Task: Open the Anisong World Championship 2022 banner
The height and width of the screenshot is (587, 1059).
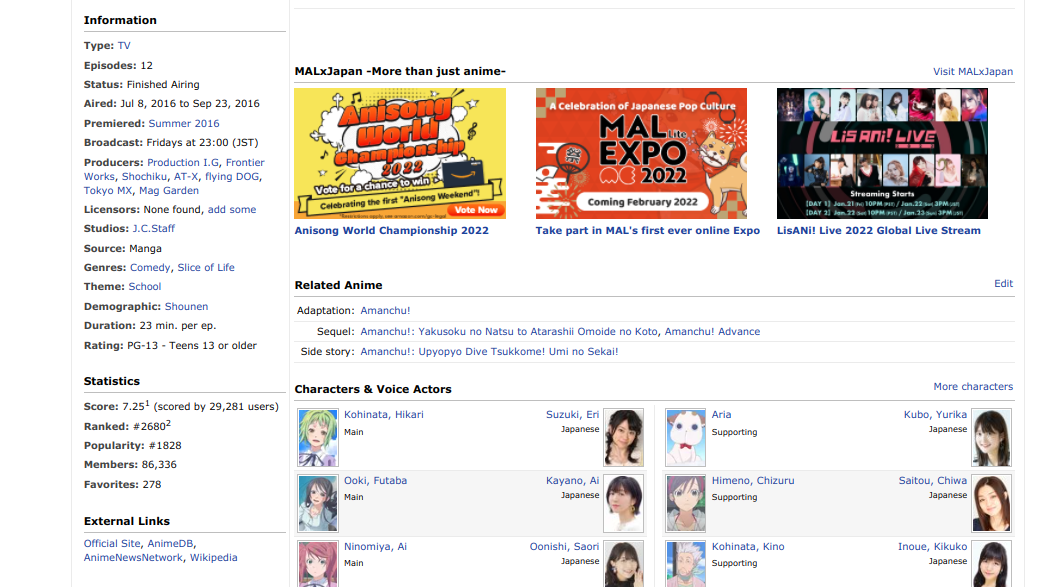Action: (x=400, y=153)
